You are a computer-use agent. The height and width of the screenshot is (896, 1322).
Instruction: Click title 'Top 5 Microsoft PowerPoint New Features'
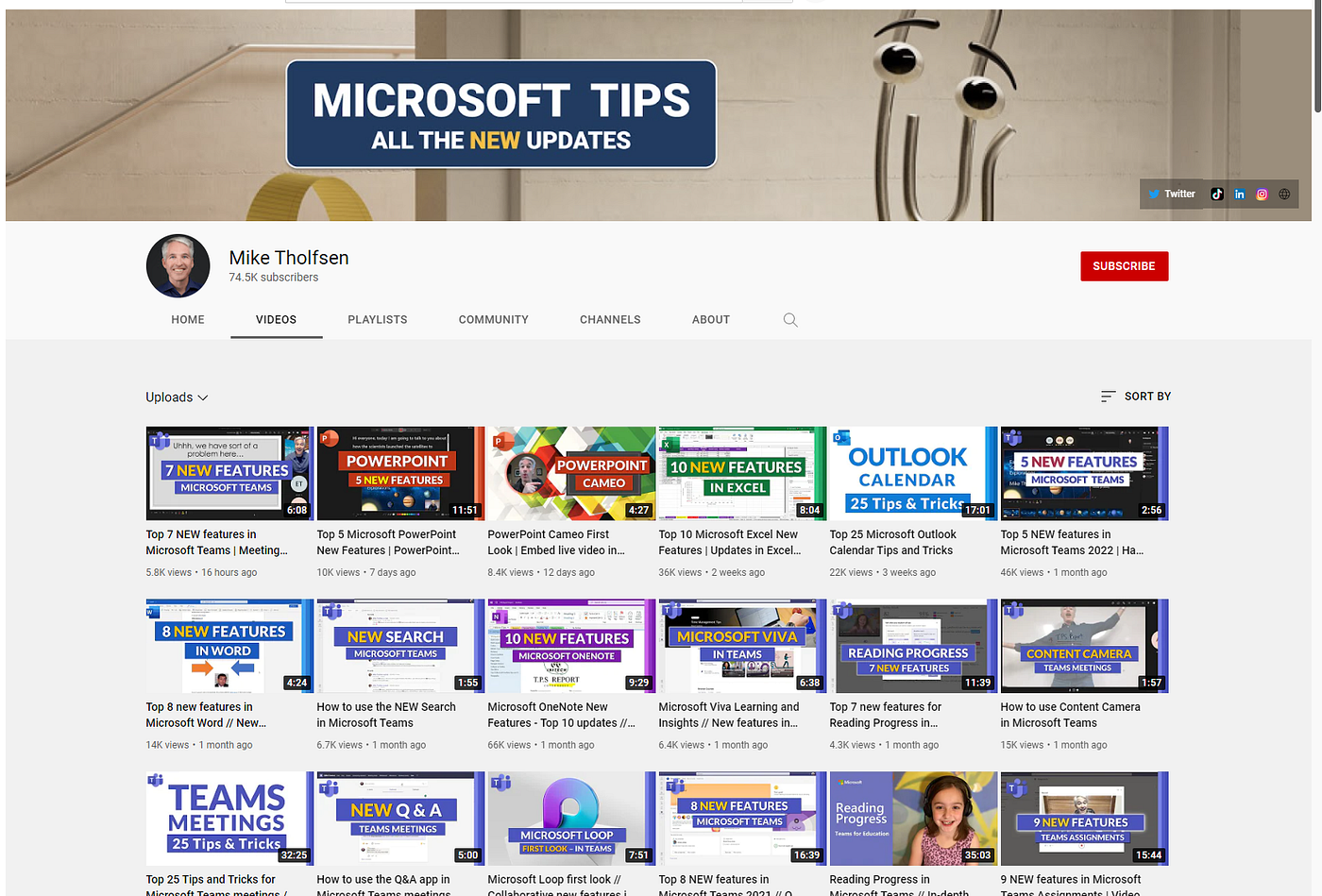coord(388,542)
